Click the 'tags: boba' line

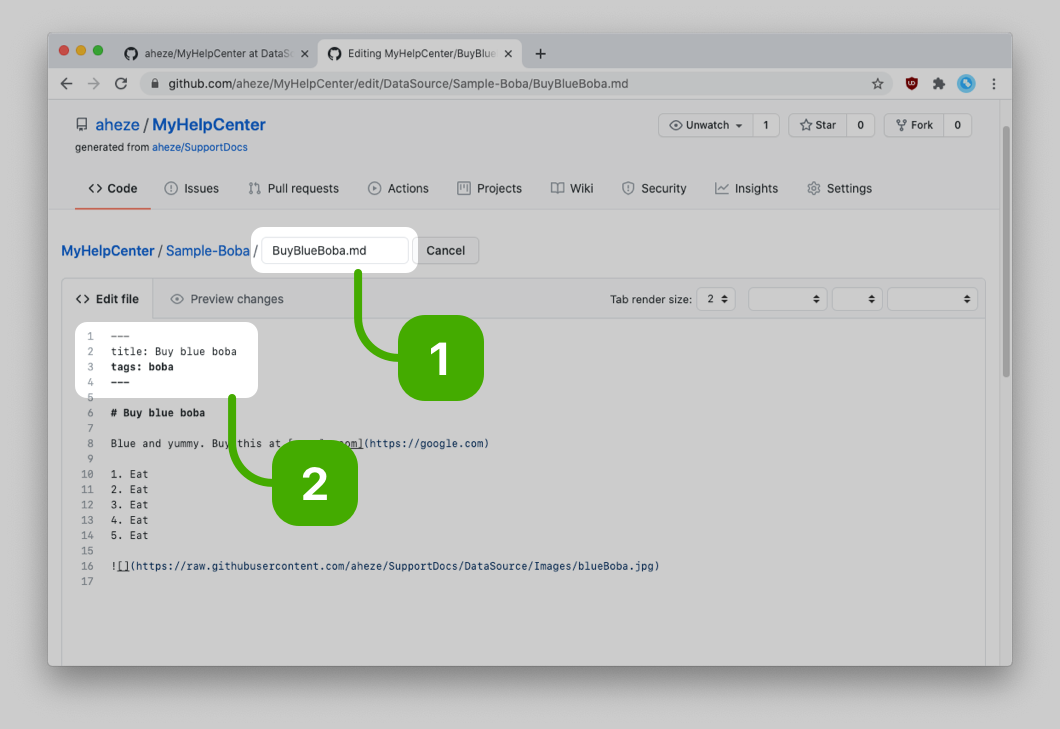tap(142, 367)
